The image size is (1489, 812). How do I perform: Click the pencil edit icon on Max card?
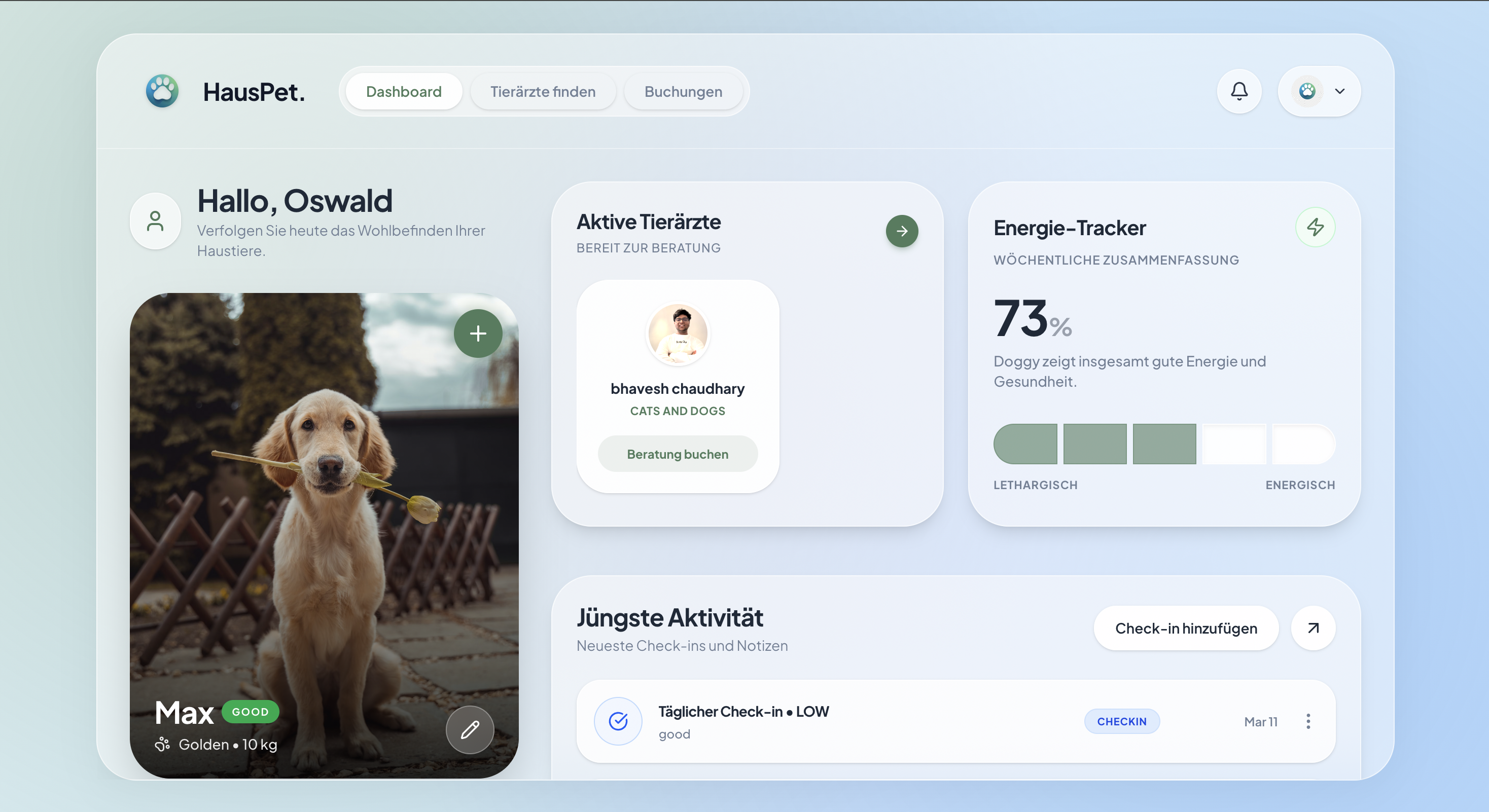pyautogui.click(x=469, y=729)
